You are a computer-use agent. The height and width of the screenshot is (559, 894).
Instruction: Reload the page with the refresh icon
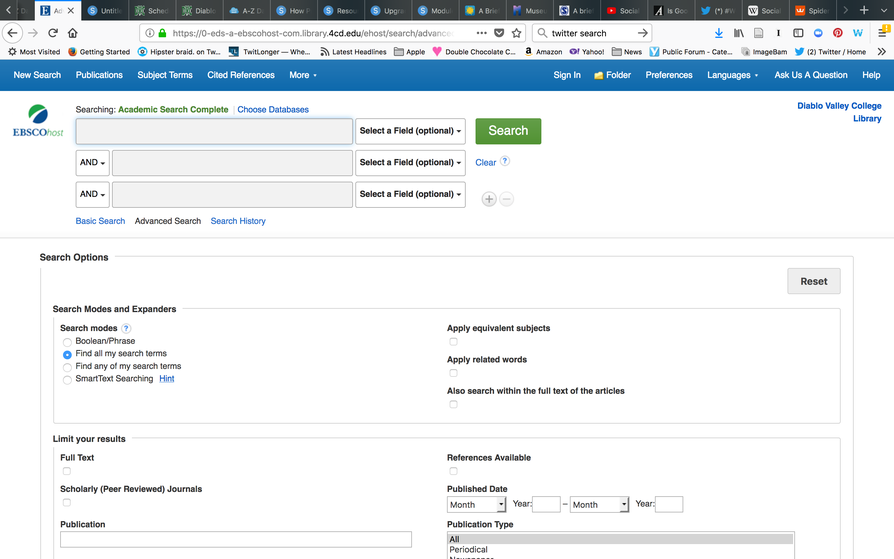tap(52, 33)
